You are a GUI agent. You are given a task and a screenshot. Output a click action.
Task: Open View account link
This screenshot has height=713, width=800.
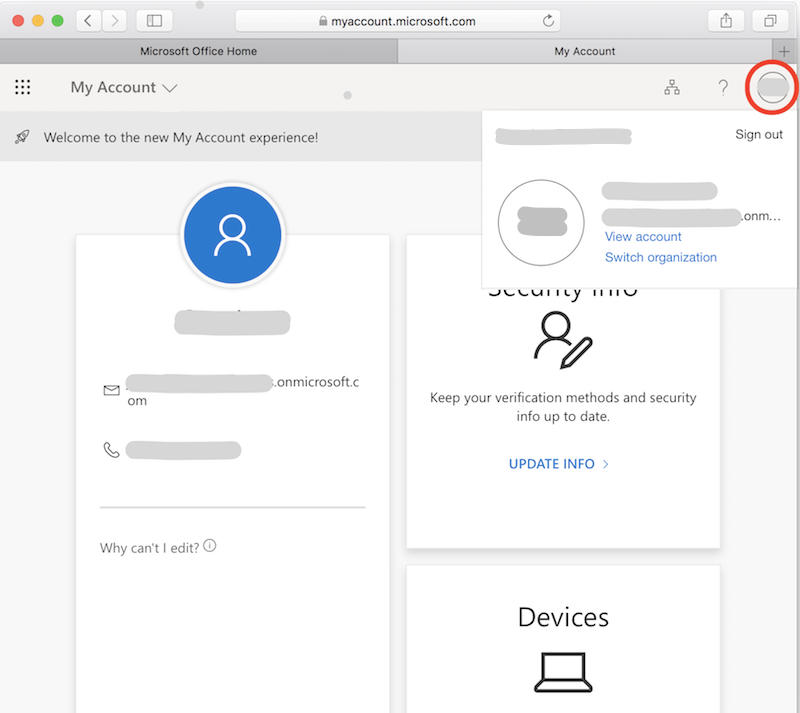(643, 236)
